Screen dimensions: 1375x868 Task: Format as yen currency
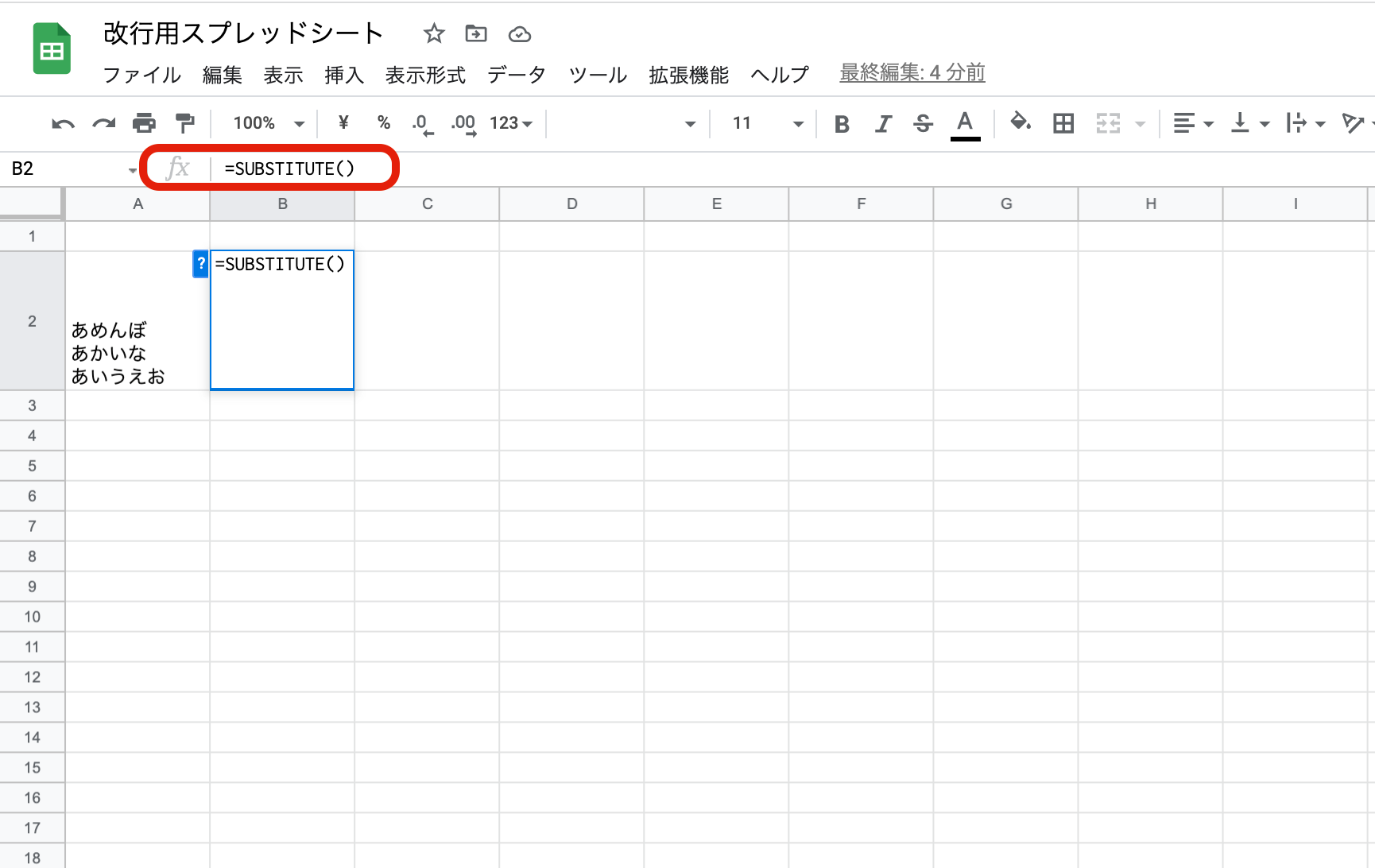[x=343, y=122]
